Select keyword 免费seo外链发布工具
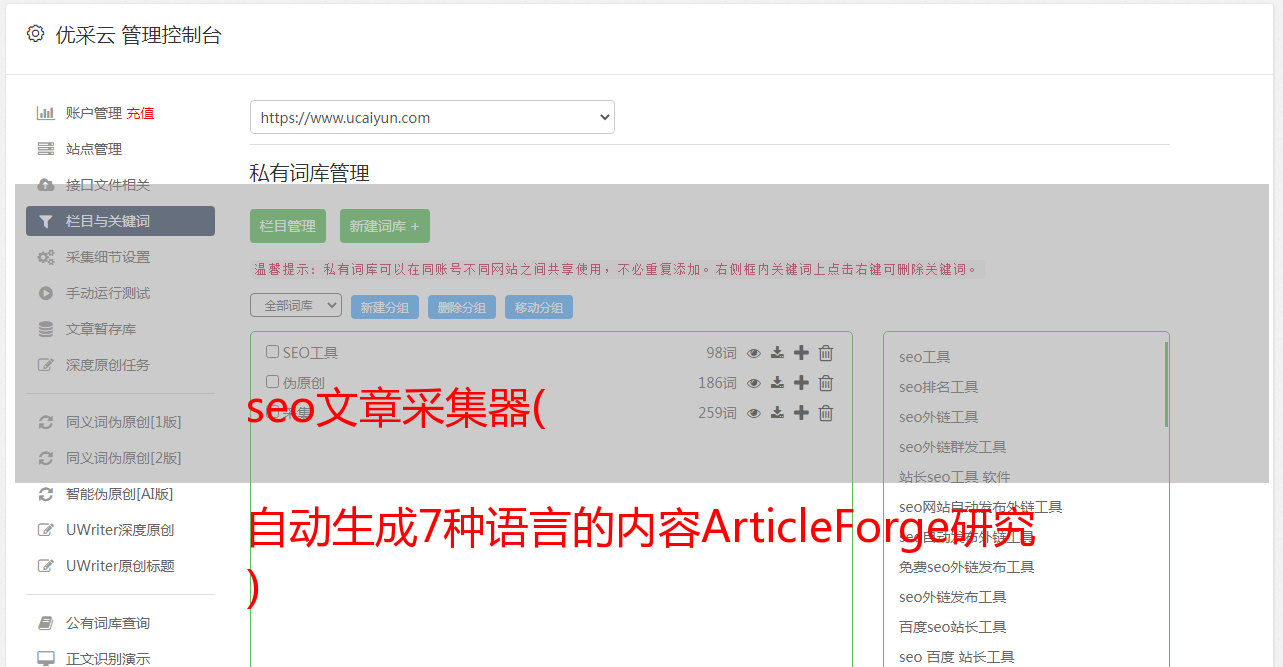The image size is (1283, 667). (966, 567)
